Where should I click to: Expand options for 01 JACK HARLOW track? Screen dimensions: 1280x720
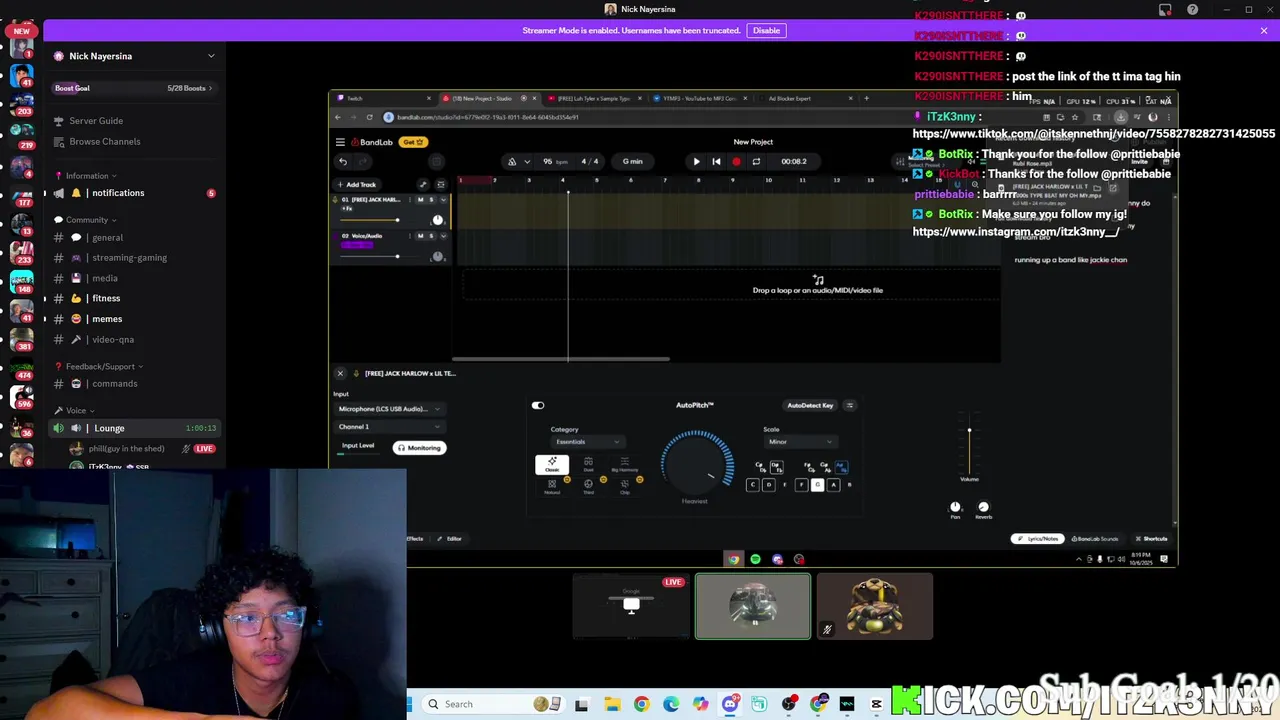(443, 199)
